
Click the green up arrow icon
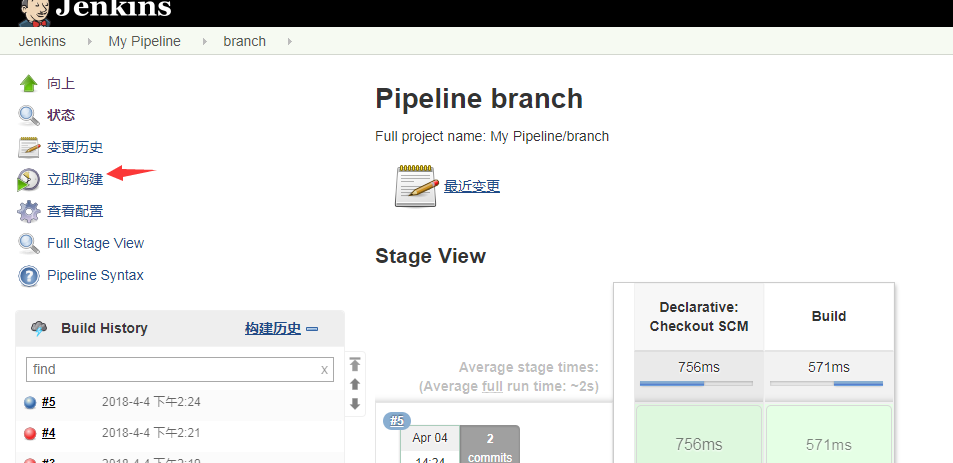29,83
